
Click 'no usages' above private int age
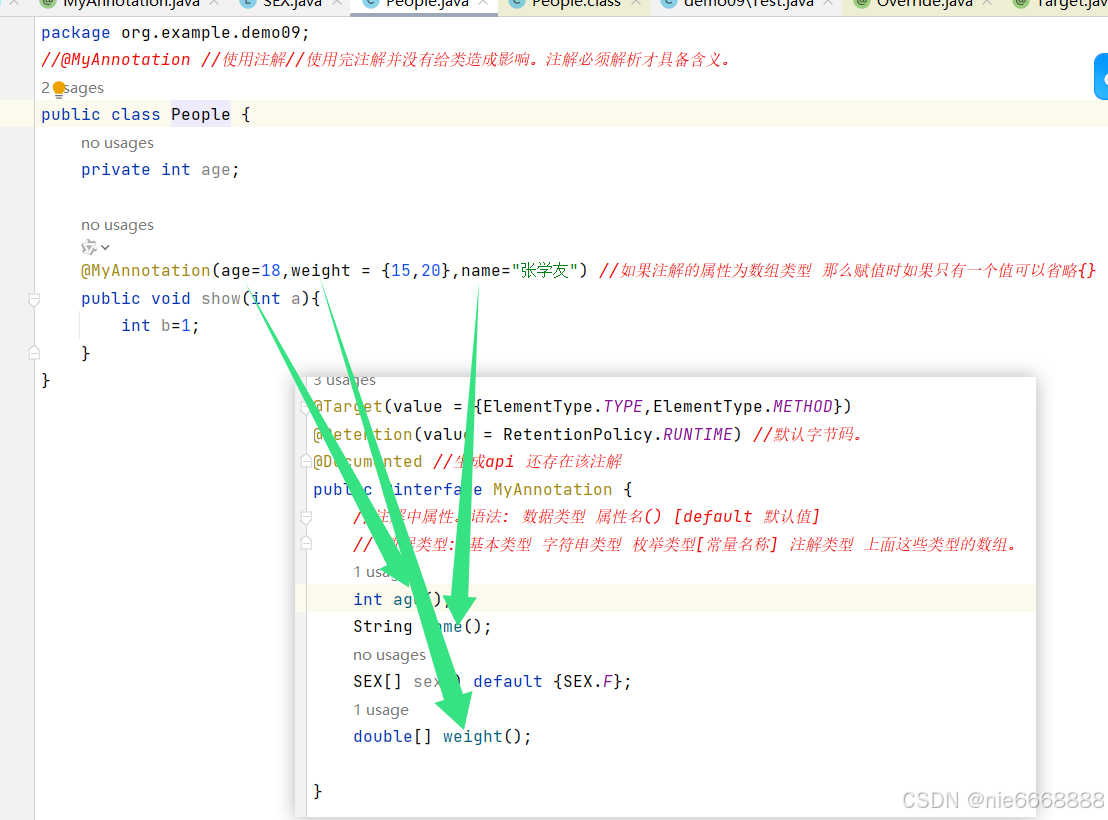tap(117, 143)
